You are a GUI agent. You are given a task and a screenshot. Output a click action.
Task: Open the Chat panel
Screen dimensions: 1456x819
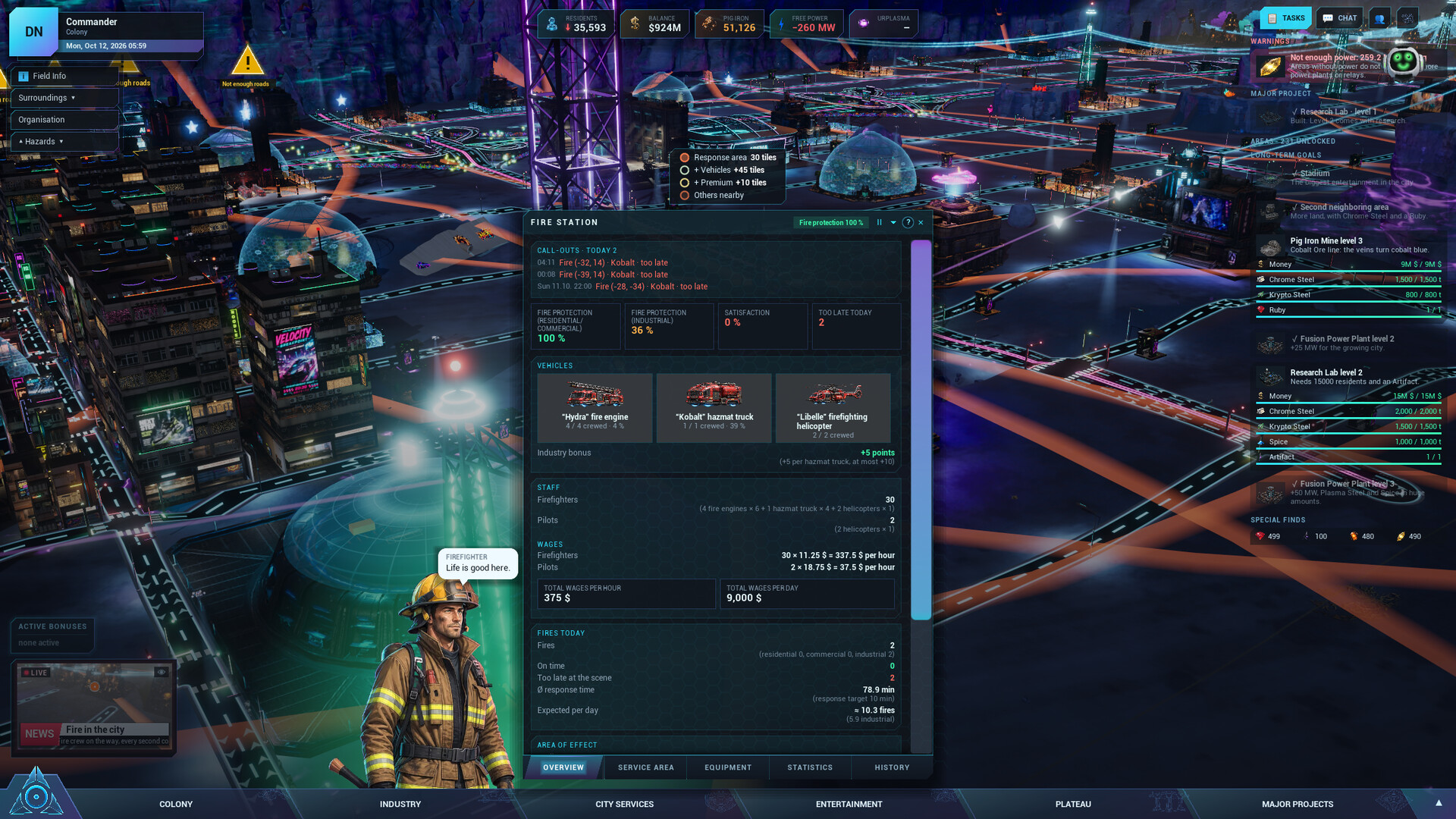pyautogui.click(x=1339, y=18)
